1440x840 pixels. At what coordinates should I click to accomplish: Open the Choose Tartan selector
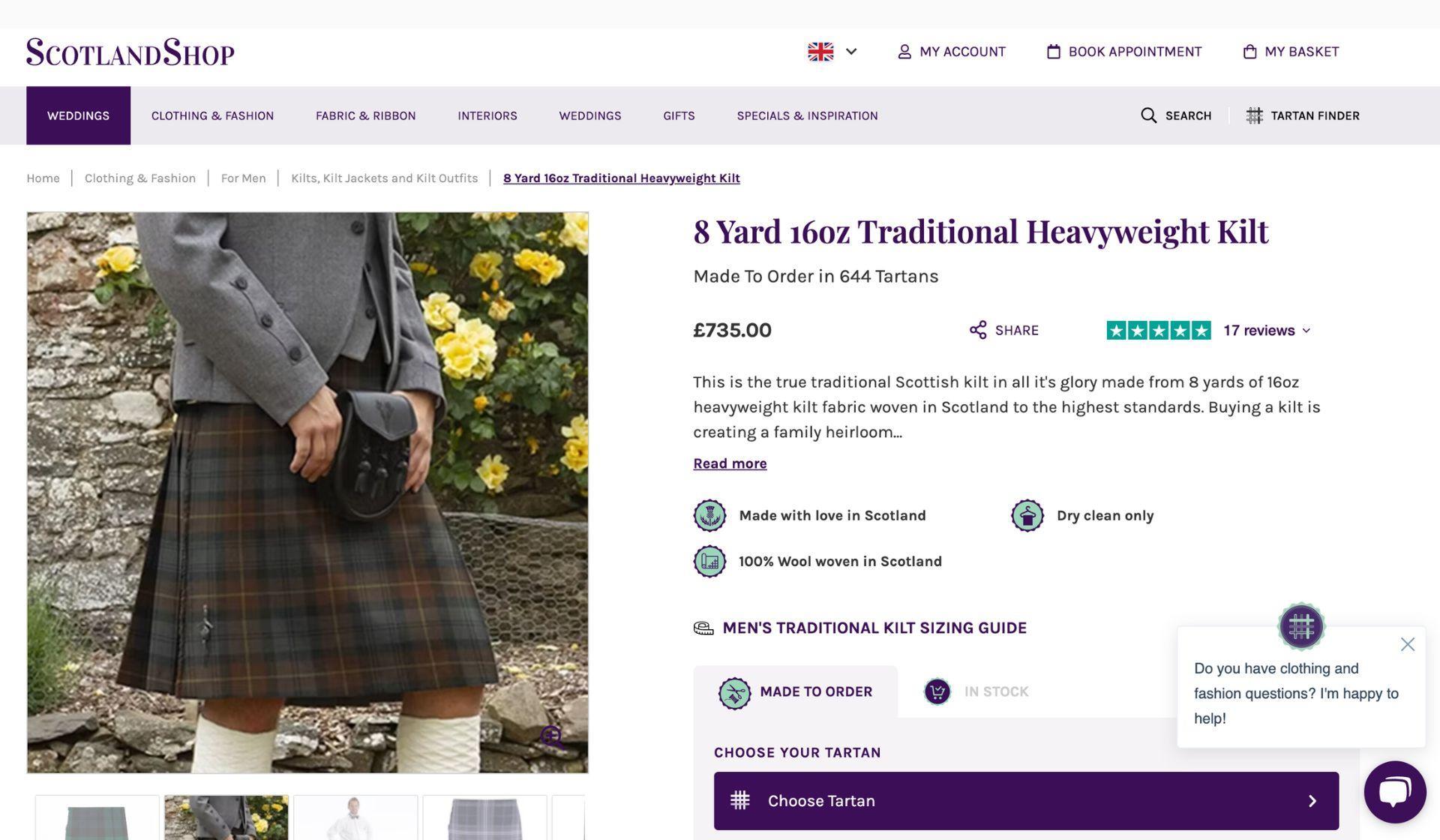tap(1025, 800)
